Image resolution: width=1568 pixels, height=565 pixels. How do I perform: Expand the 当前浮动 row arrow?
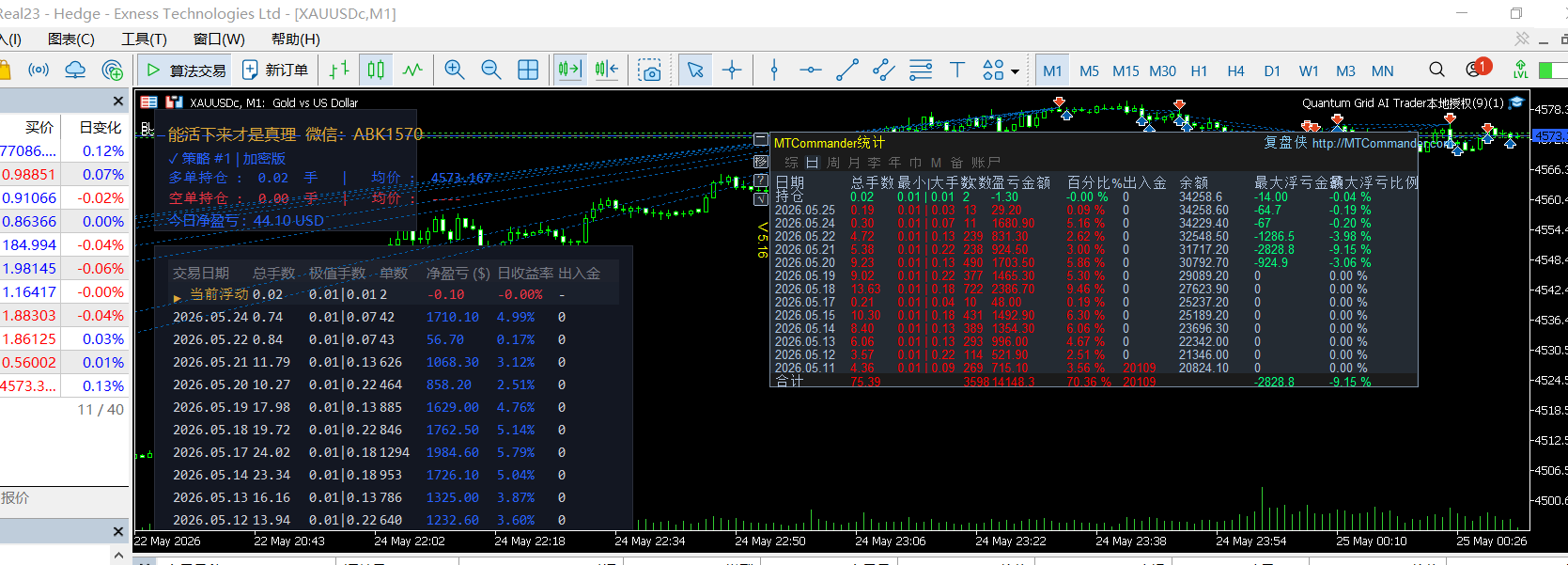[x=177, y=296]
